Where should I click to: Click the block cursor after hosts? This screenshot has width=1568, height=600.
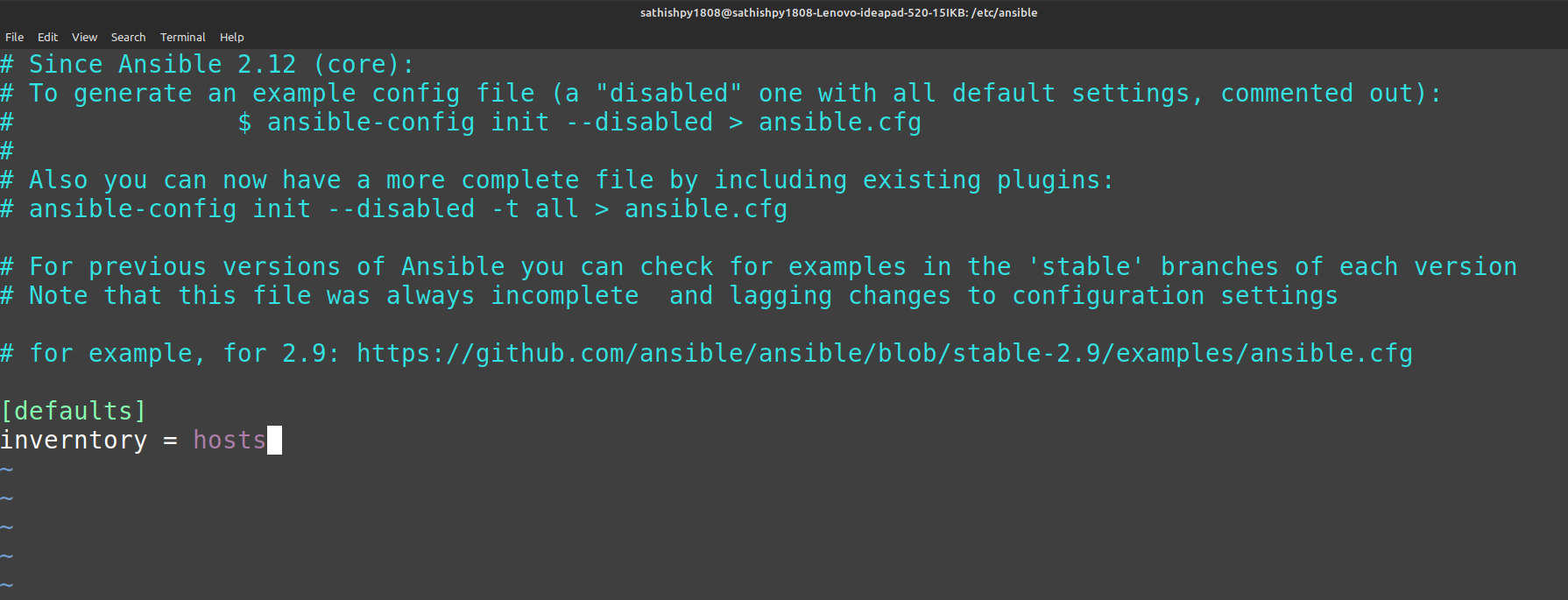point(274,440)
